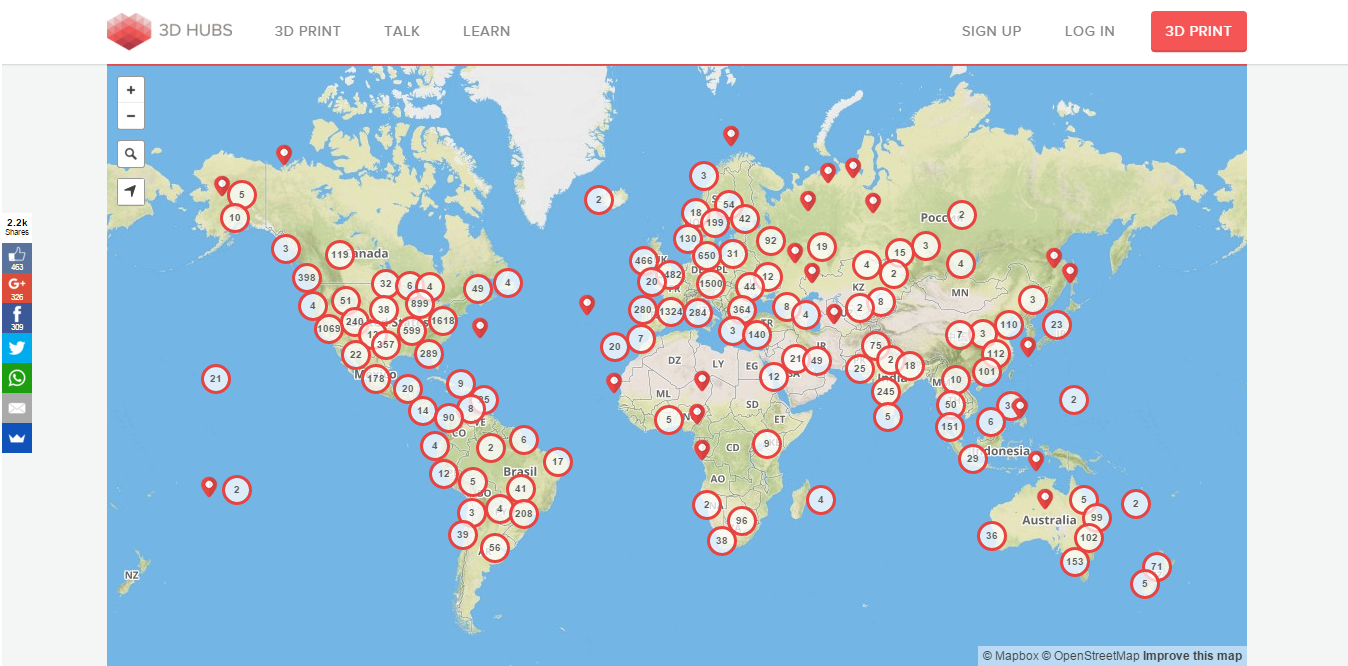Open the 1069 cluster on the US west coast
The width and height of the screenshot is (1348, 666).
tap(329, 328)
